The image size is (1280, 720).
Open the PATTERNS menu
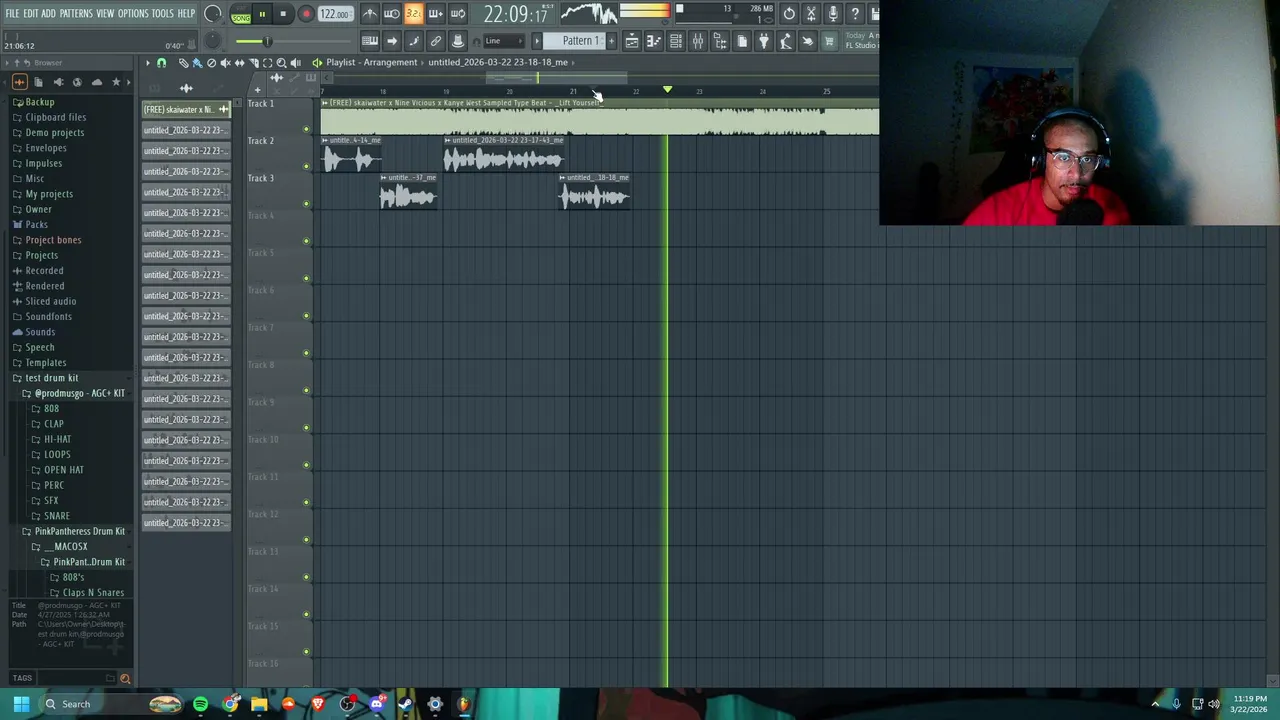76,13
